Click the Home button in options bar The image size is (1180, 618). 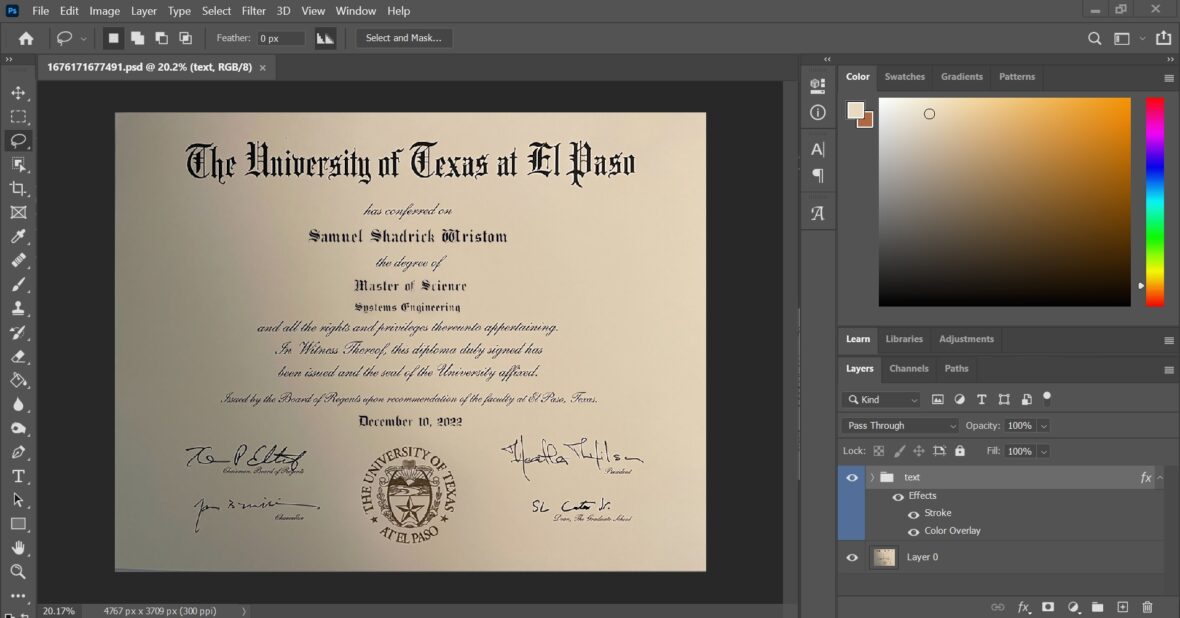click(26, 38)
